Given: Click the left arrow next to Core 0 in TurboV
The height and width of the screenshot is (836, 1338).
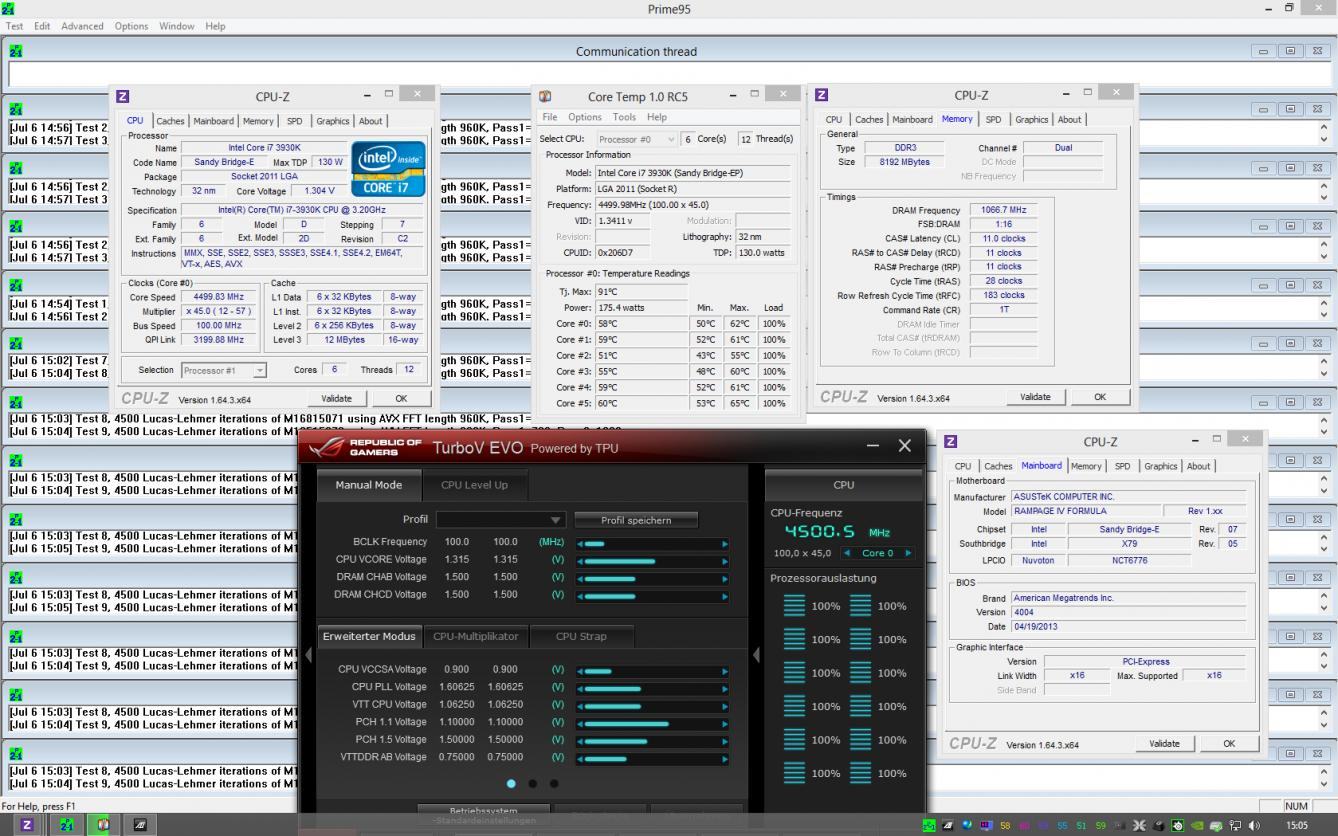Looking at the screenshot, I should [x=847, y=553].
